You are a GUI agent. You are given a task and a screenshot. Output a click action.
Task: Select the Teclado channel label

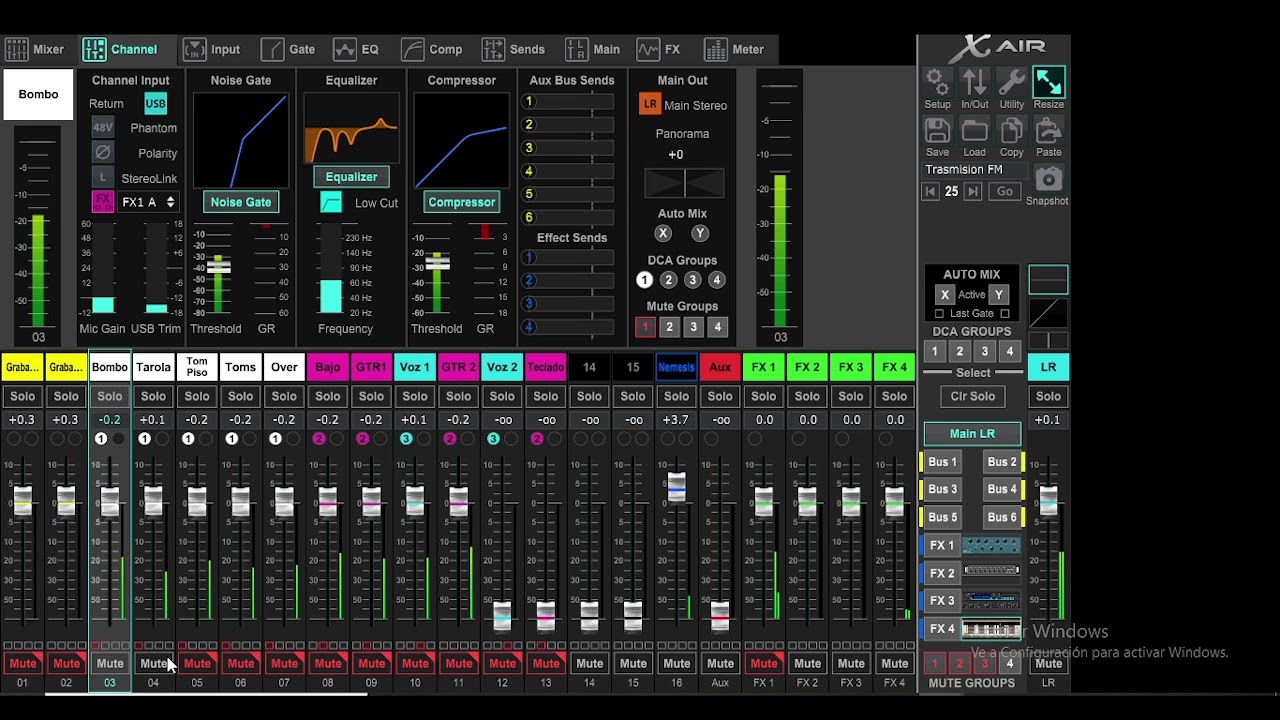[x=545, y=367]
